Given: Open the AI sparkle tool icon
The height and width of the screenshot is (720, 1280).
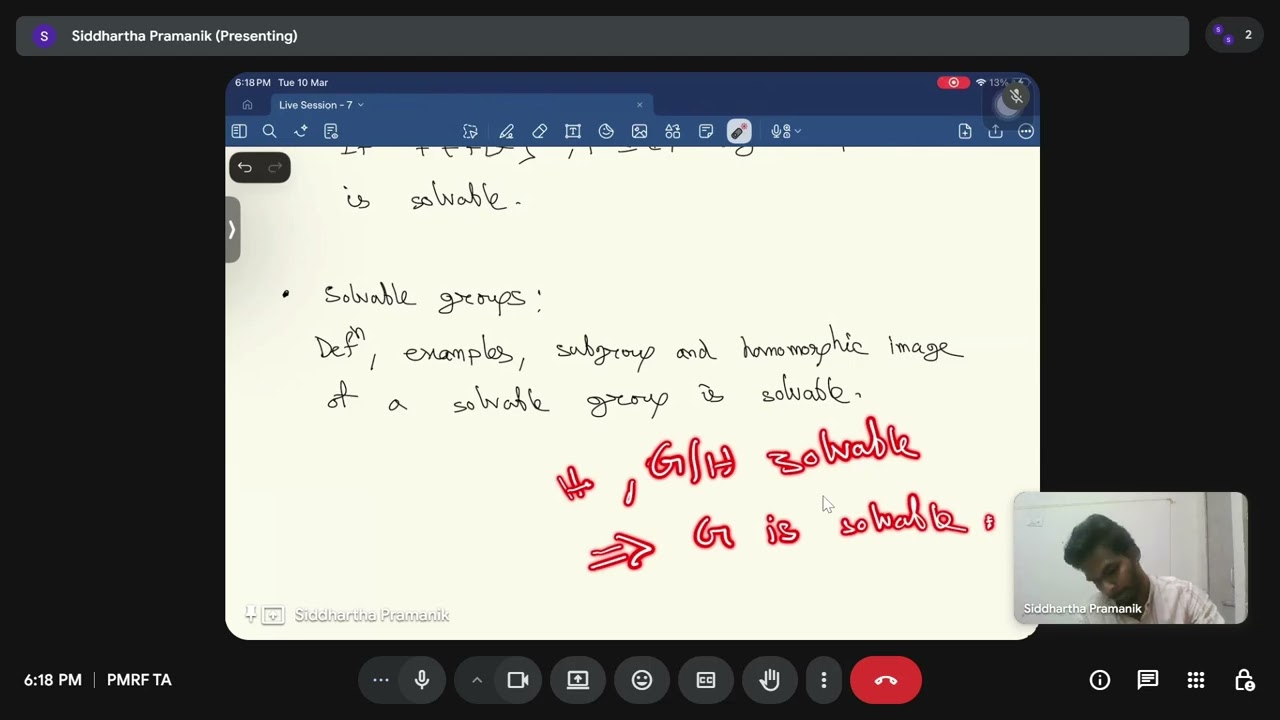Looking at the screenshot, I should [x=300, y=131].
